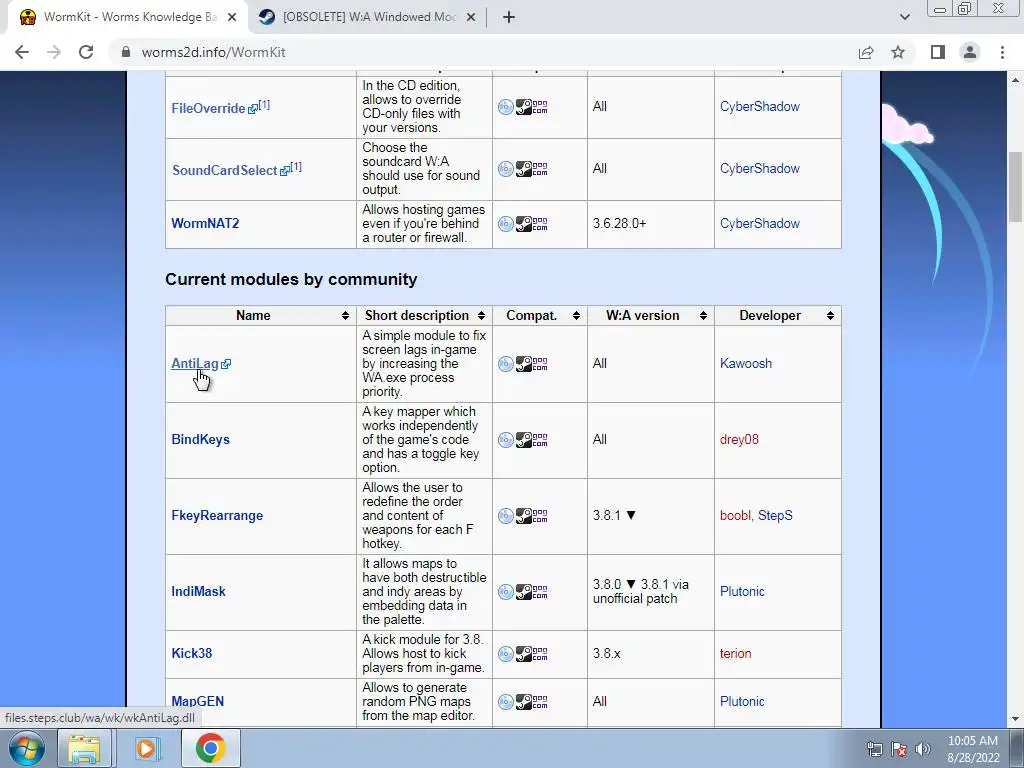Launch Windows Media Player from taskbar
The image size is (1024, 768).
coord(147,748)
